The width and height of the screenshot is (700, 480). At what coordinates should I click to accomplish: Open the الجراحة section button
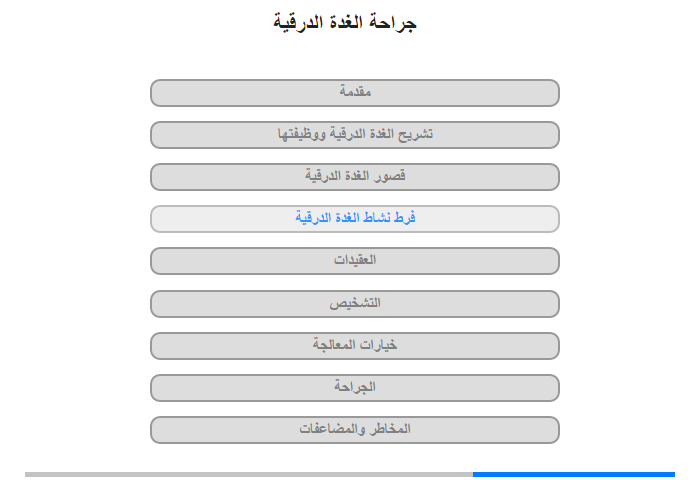[x=354, y=388]
